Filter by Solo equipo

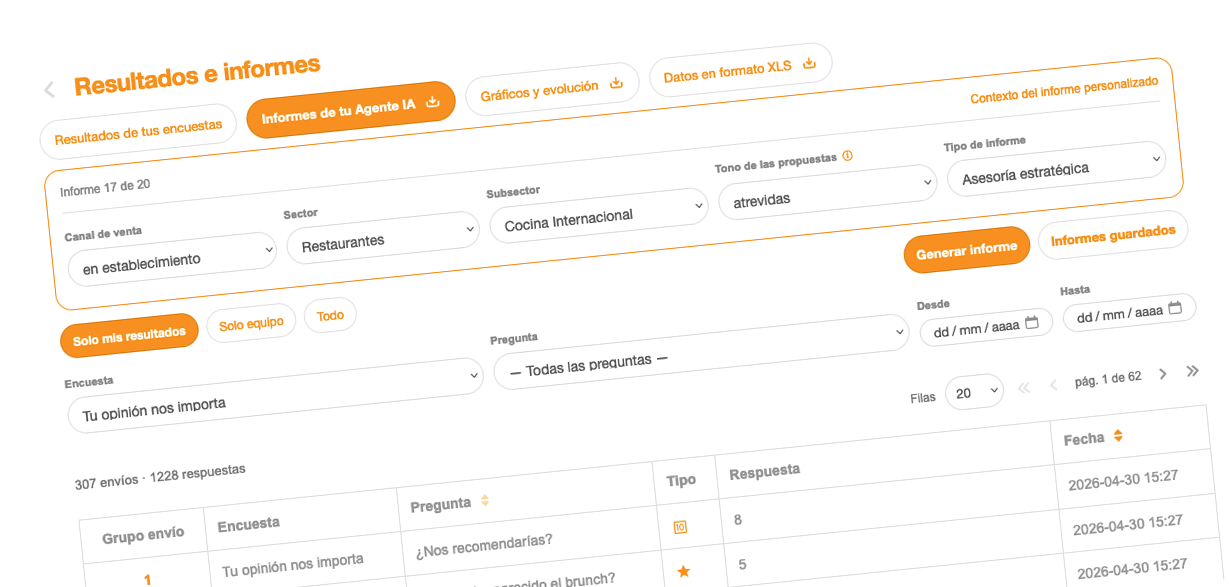click(251, 322)
